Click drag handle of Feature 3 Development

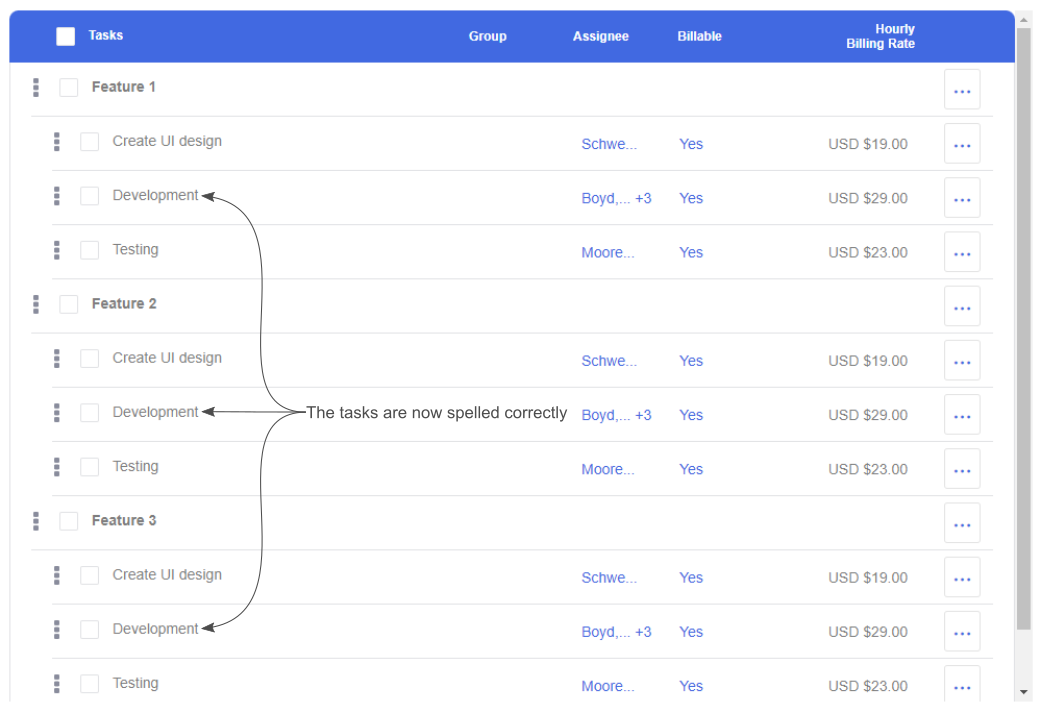tap(57, 629)
